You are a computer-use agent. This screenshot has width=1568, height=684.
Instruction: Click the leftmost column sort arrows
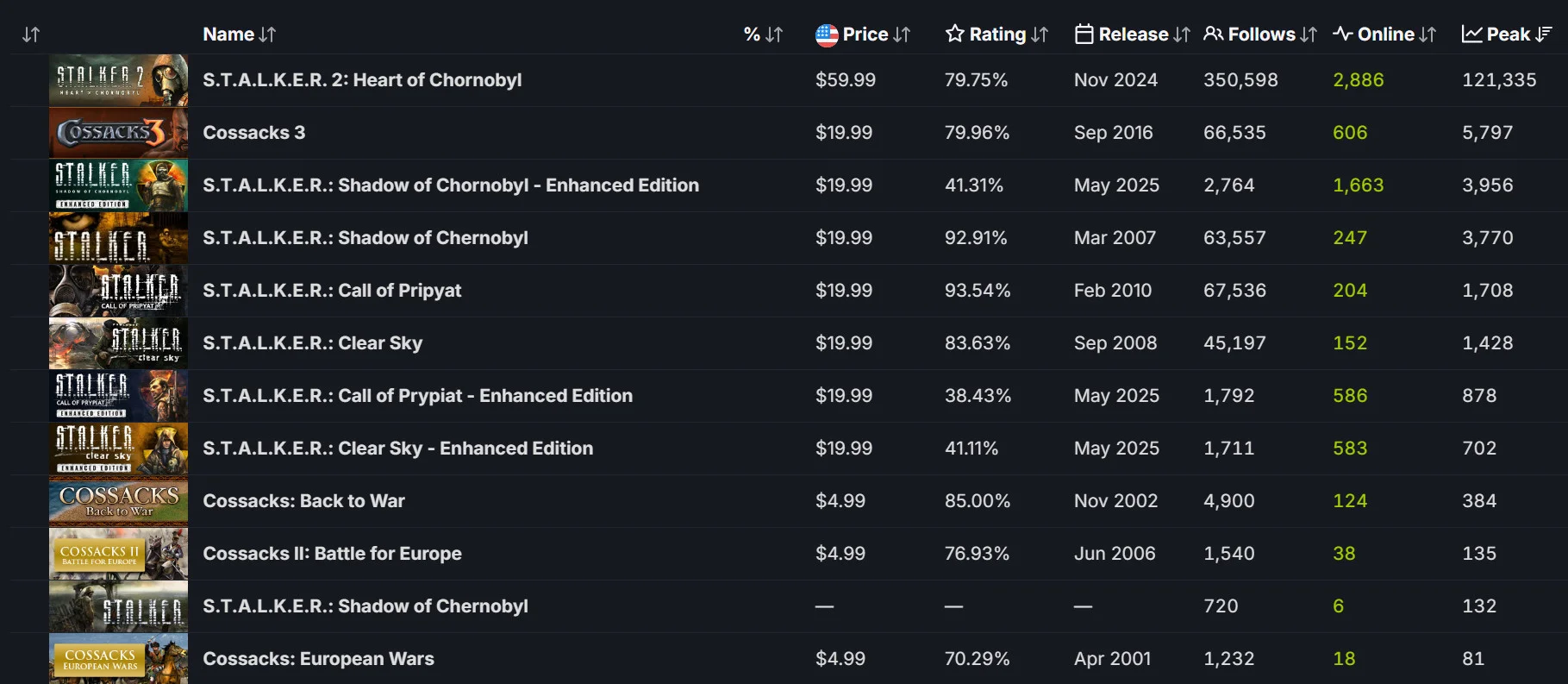31,35
